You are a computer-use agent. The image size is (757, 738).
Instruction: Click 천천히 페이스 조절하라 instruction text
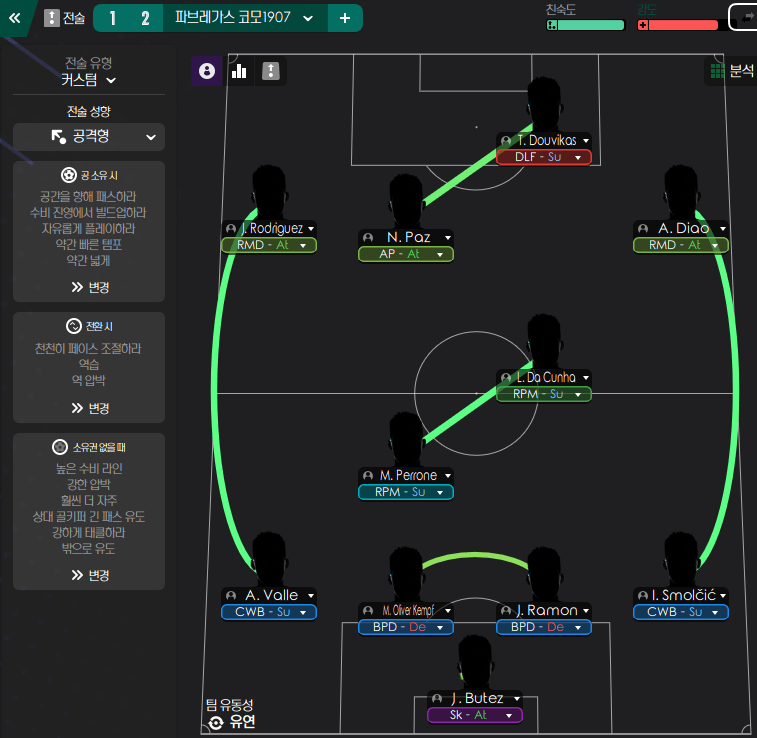coord(88,348)
